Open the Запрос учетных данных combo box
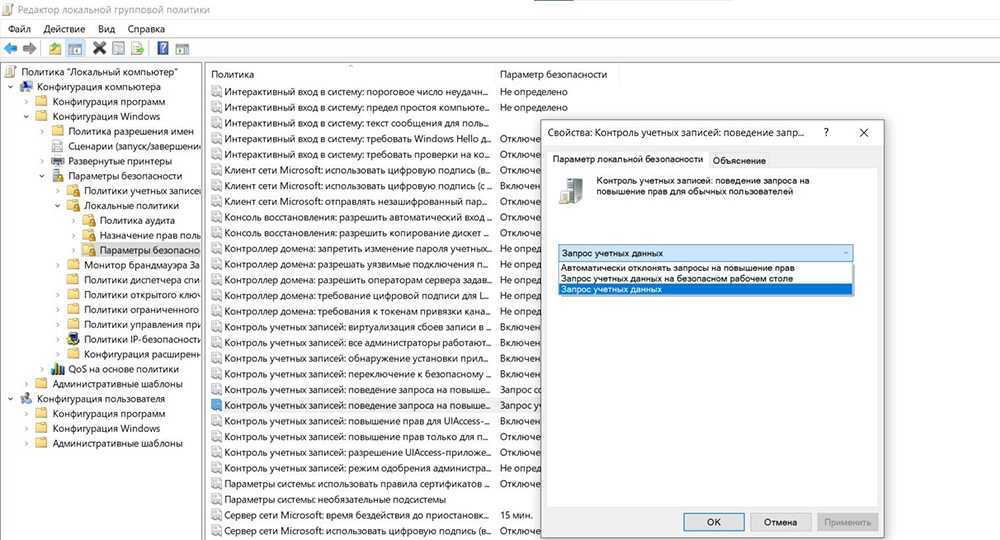 (x=705, y=253)
